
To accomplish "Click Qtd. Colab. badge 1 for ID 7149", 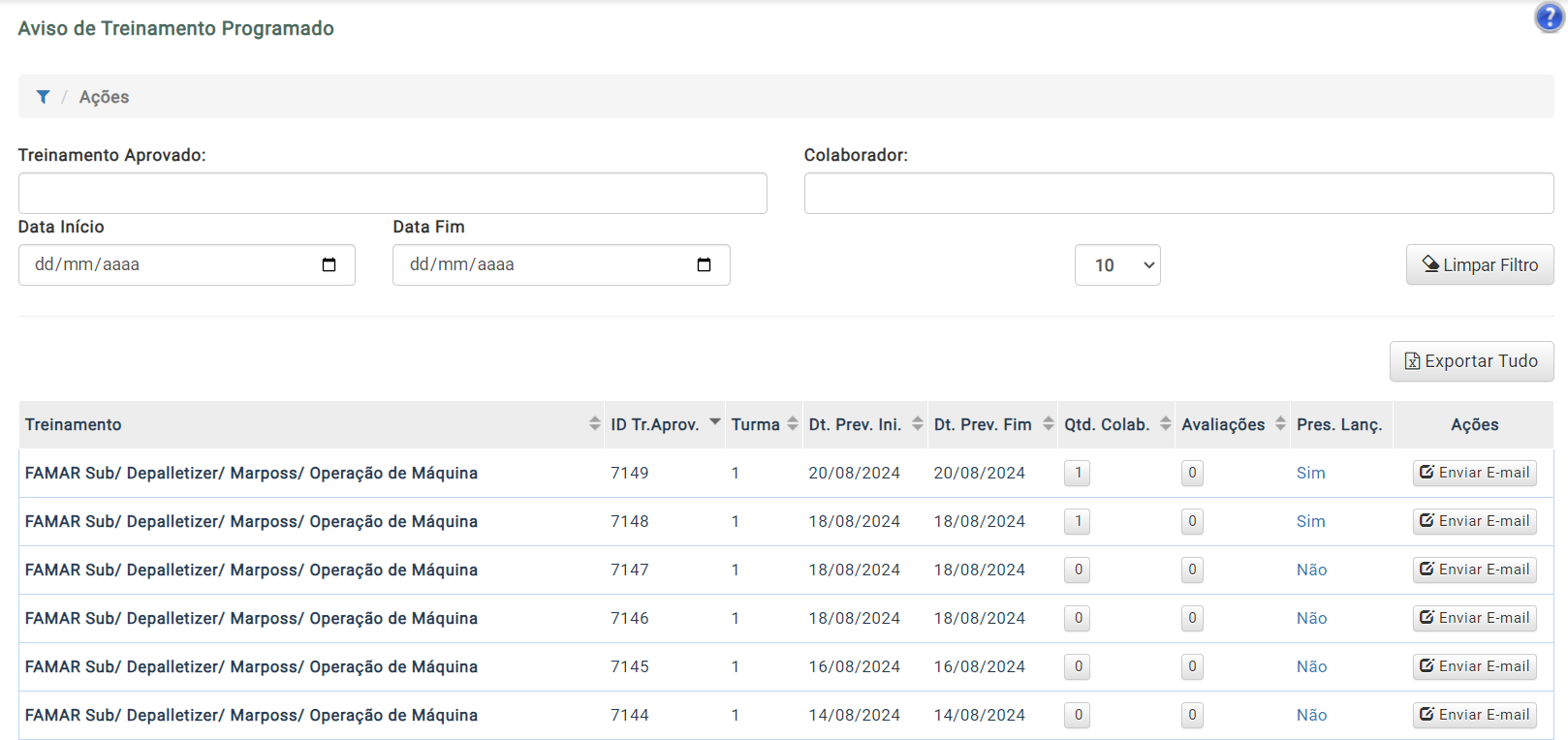I will coord(1078,473).
